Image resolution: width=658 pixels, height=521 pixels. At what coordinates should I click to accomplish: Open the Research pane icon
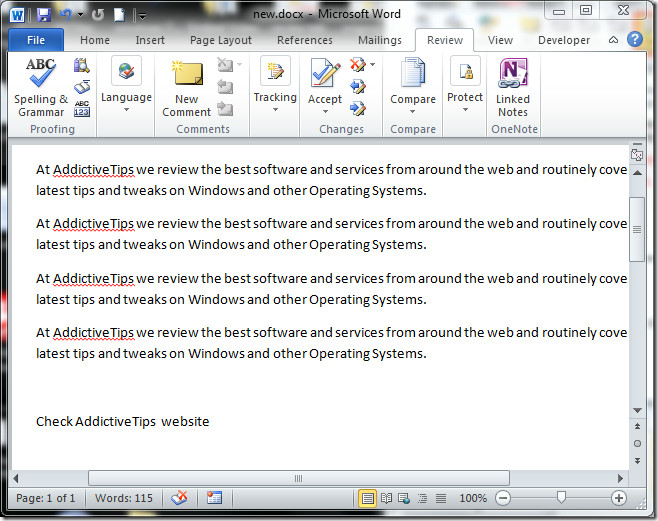82,65
